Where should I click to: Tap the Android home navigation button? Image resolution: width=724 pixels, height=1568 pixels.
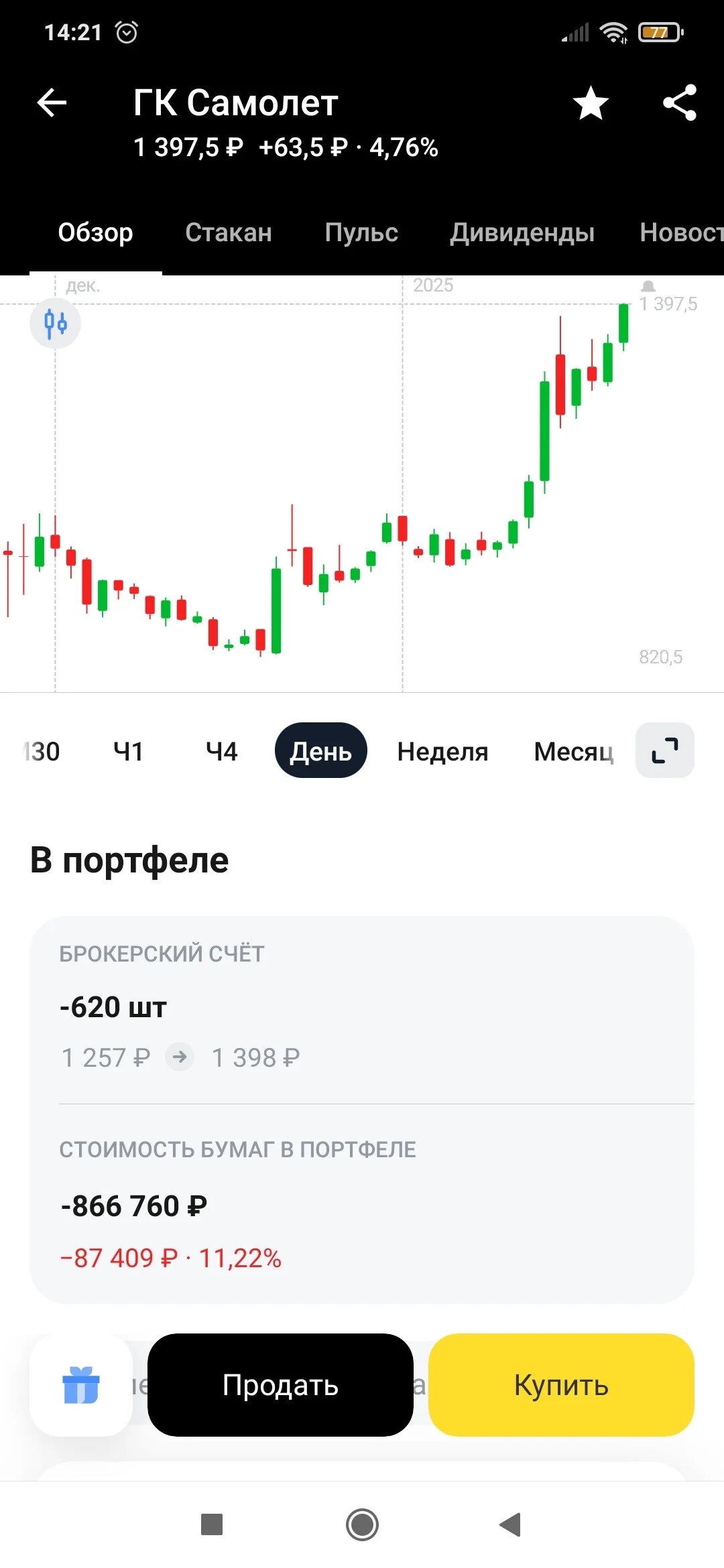click(362, 1524)
